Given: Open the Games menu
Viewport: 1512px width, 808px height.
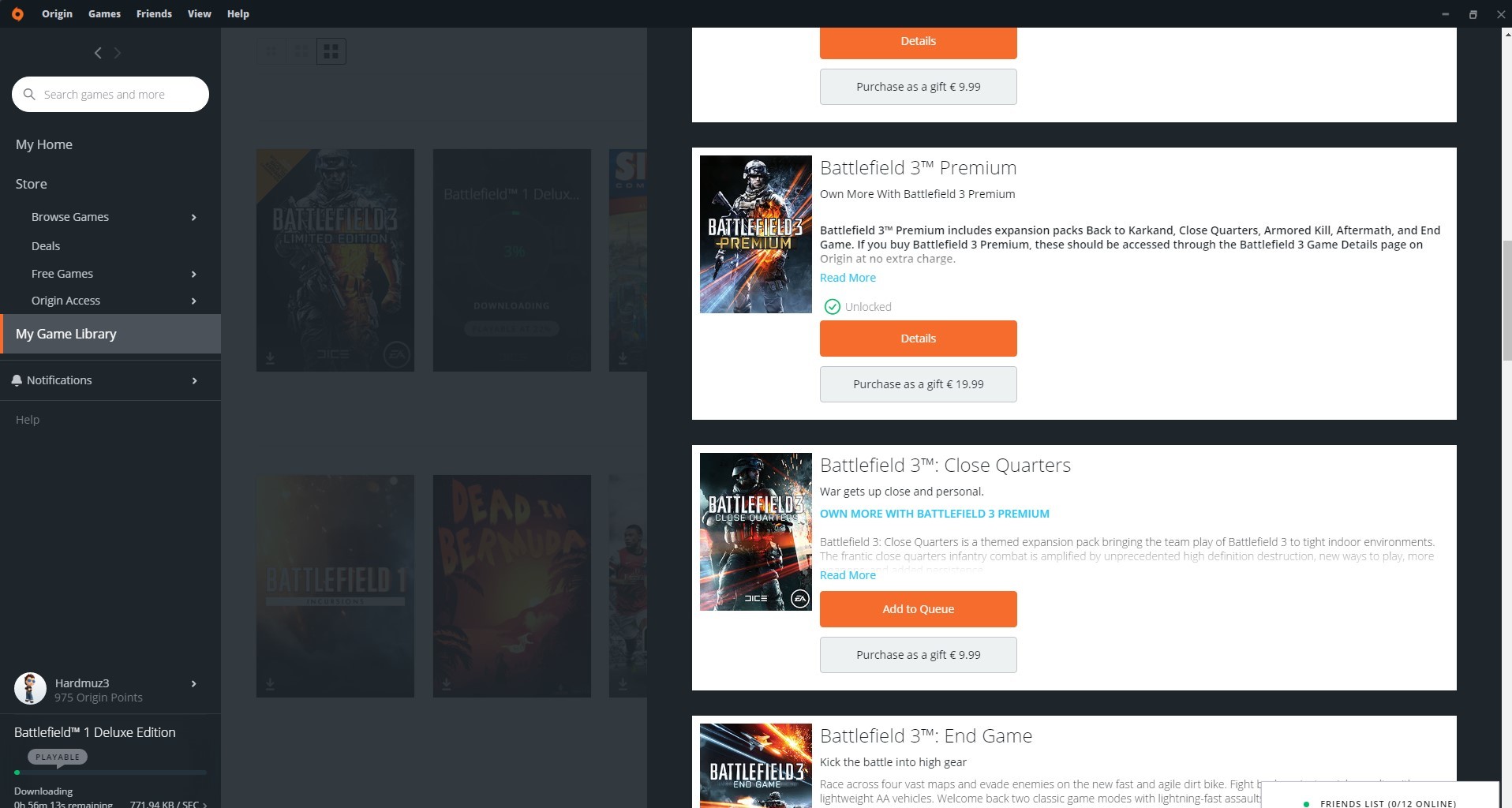Looking at the screenshot, I should point(104,13).
